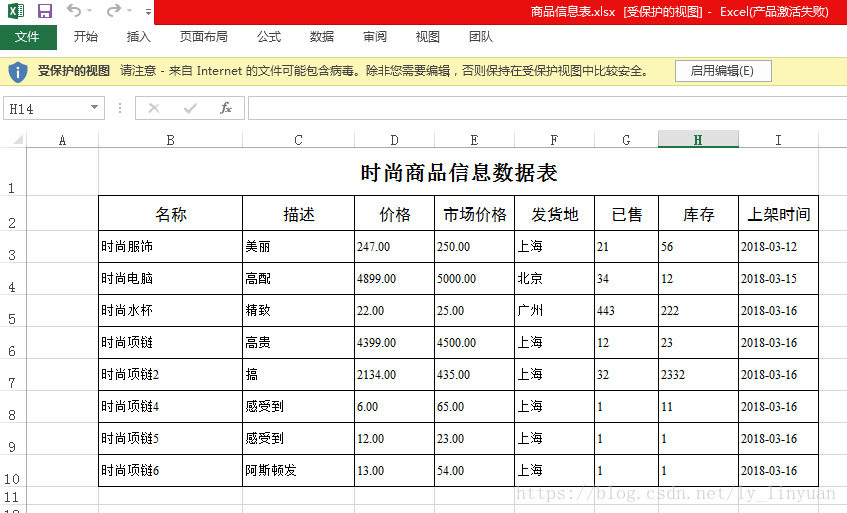
Task: Click the cell 精致
Action: tap(298, 310)
